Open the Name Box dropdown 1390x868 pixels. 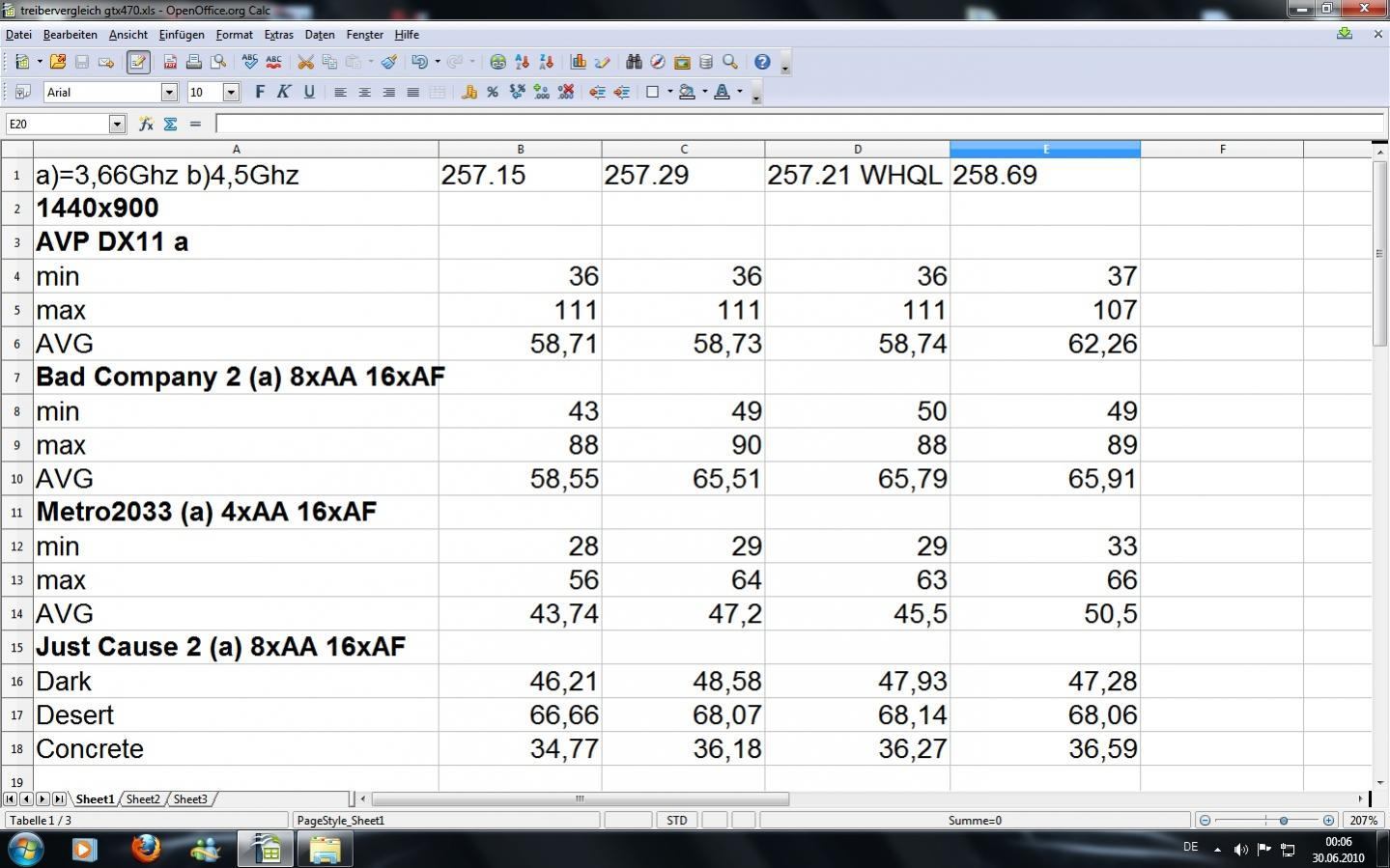click(x=117, y=124)
